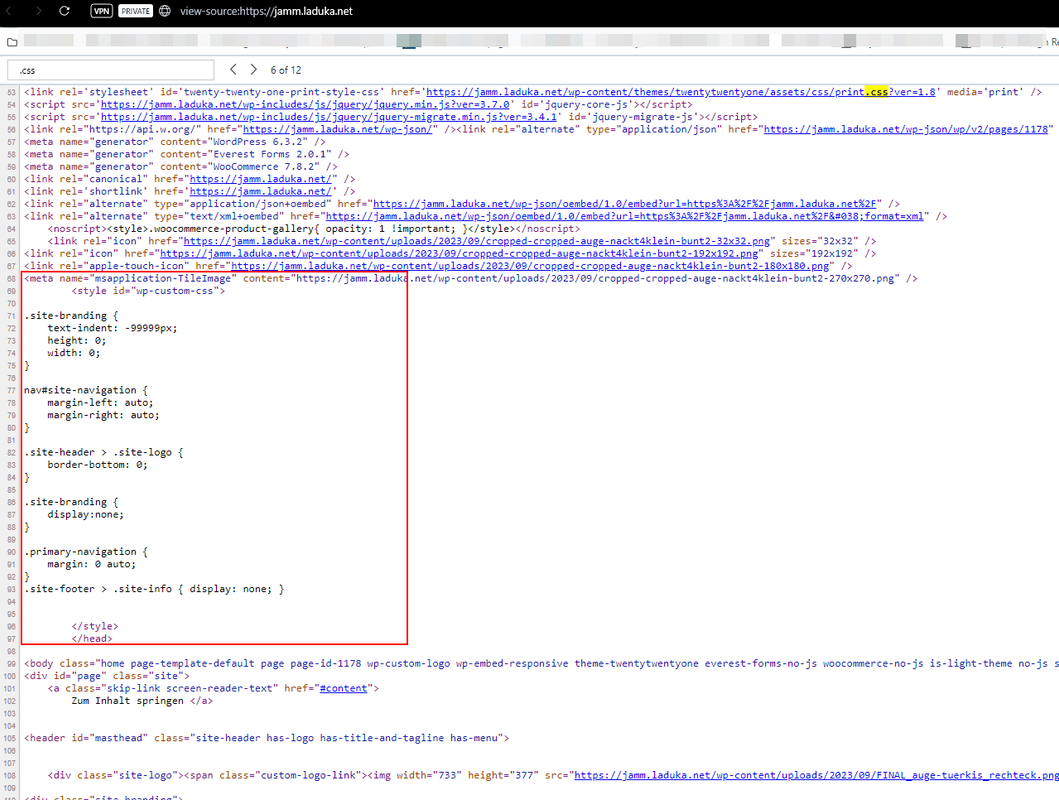Open the apple-touch-icon 180x180.png link
The width and height of the screenshot is (1059, 800).
[530, 266]
